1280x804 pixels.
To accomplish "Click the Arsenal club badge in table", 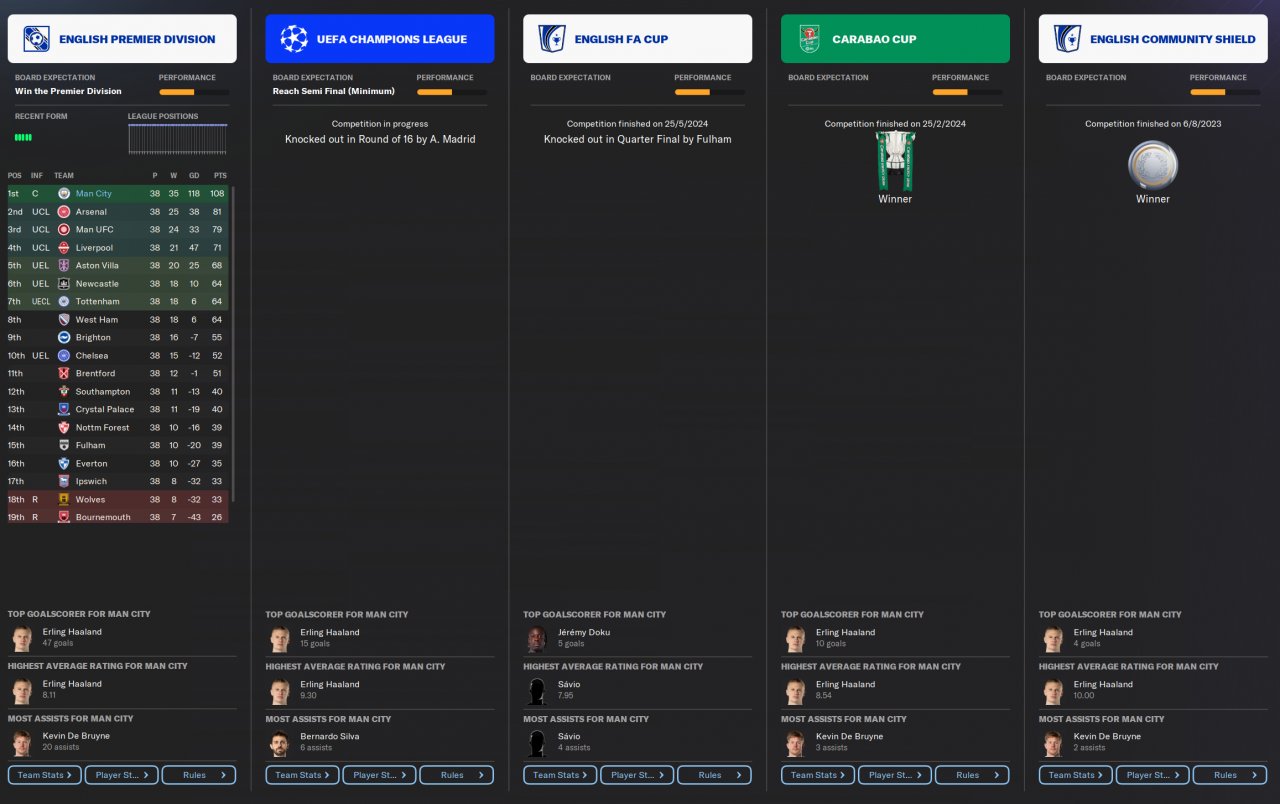I will coord(63,212).
